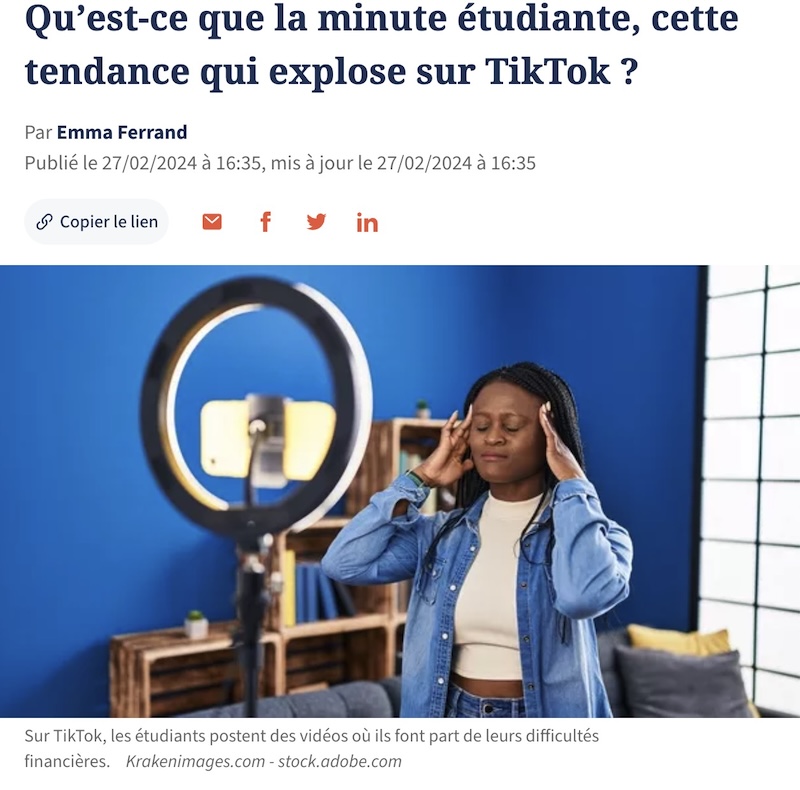Share the article on Facebook
The width and height of the screenshot is (800, 790).
265,222
